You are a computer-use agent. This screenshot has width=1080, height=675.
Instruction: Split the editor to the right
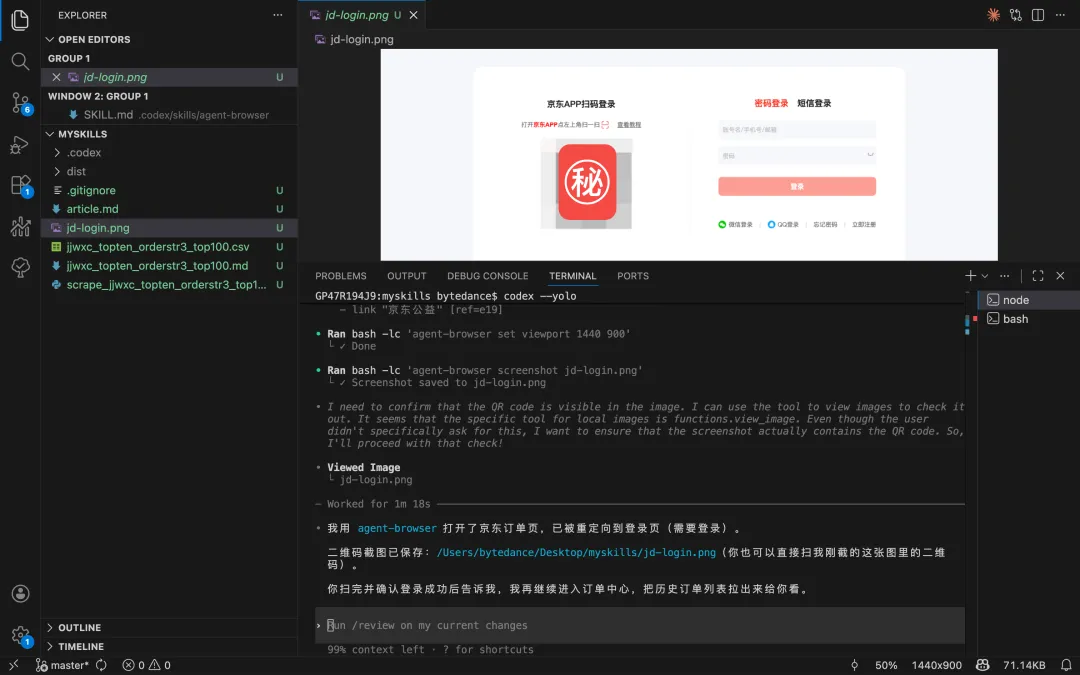1038,15
